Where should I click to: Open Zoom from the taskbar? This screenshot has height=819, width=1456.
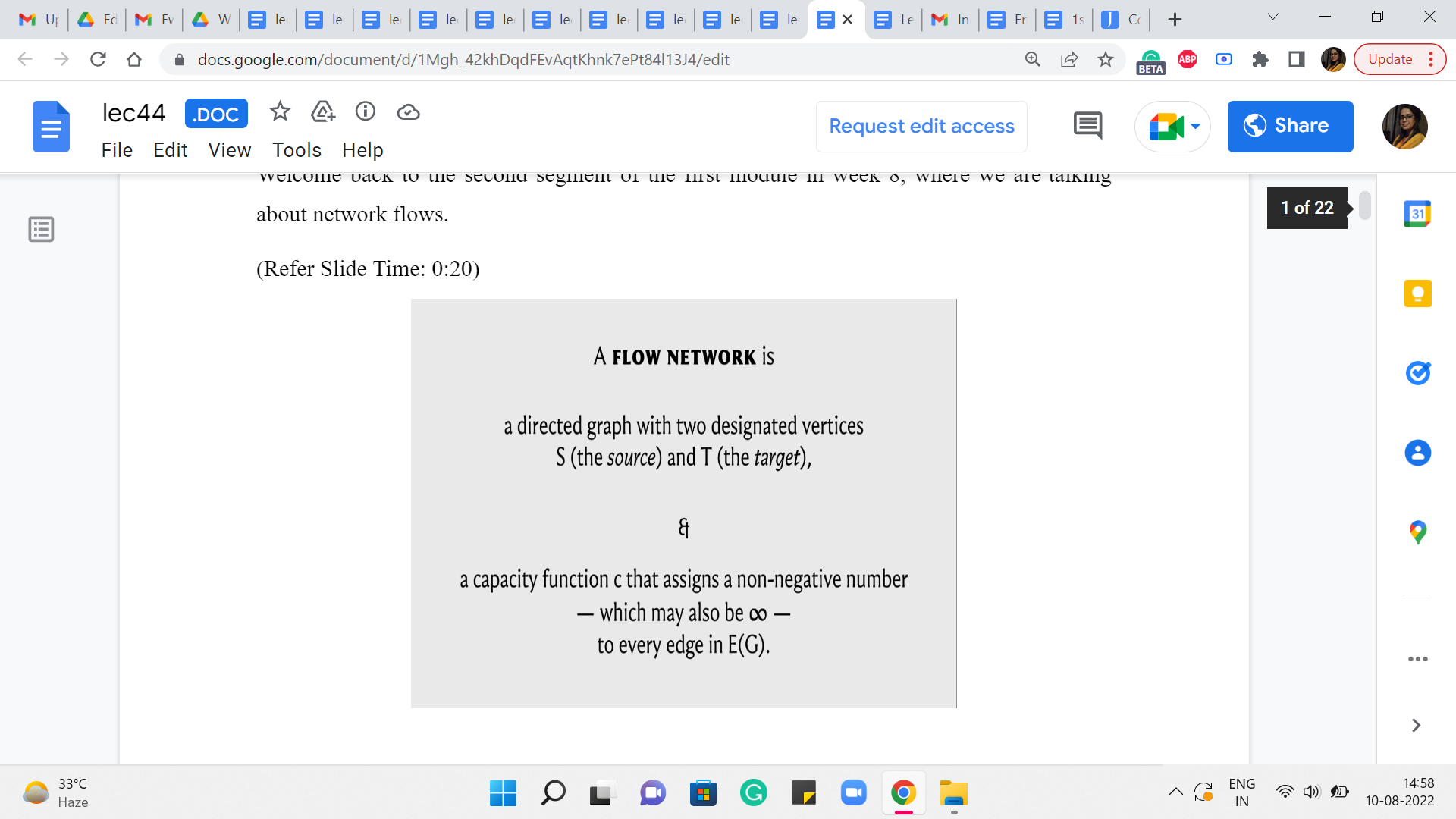[853, 793]
